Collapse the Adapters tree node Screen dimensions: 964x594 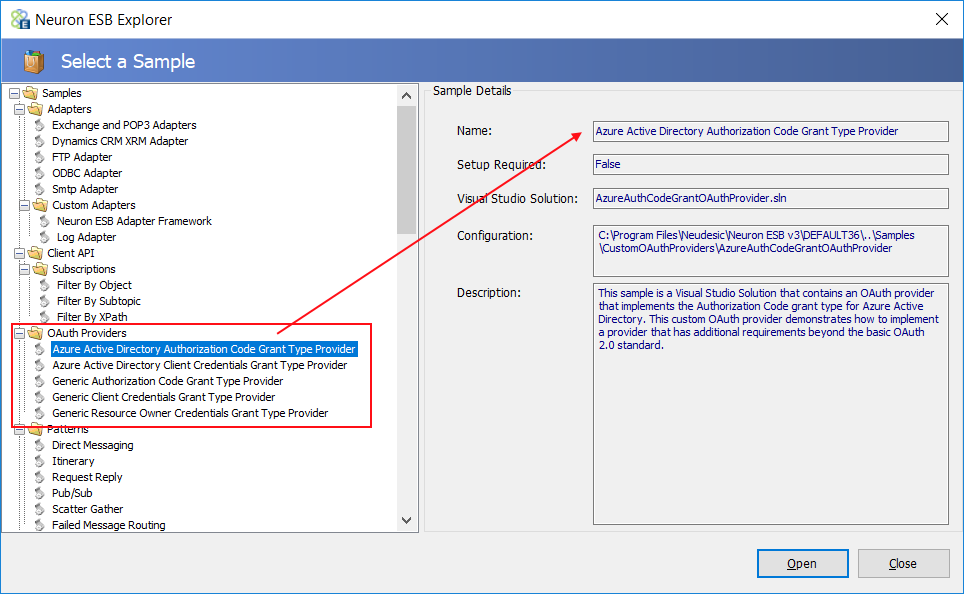pyautogui.click(x=20, y=109)
